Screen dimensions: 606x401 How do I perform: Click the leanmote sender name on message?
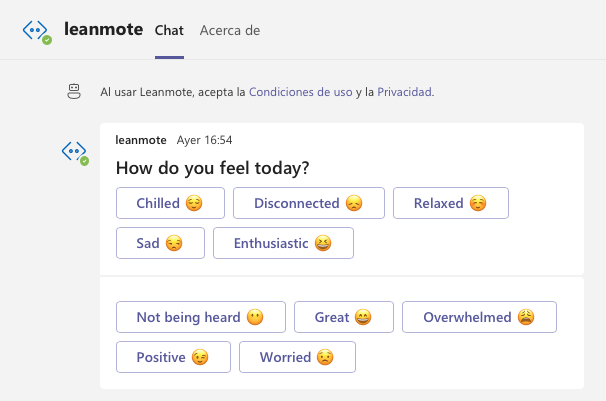[x=141, y=140]
